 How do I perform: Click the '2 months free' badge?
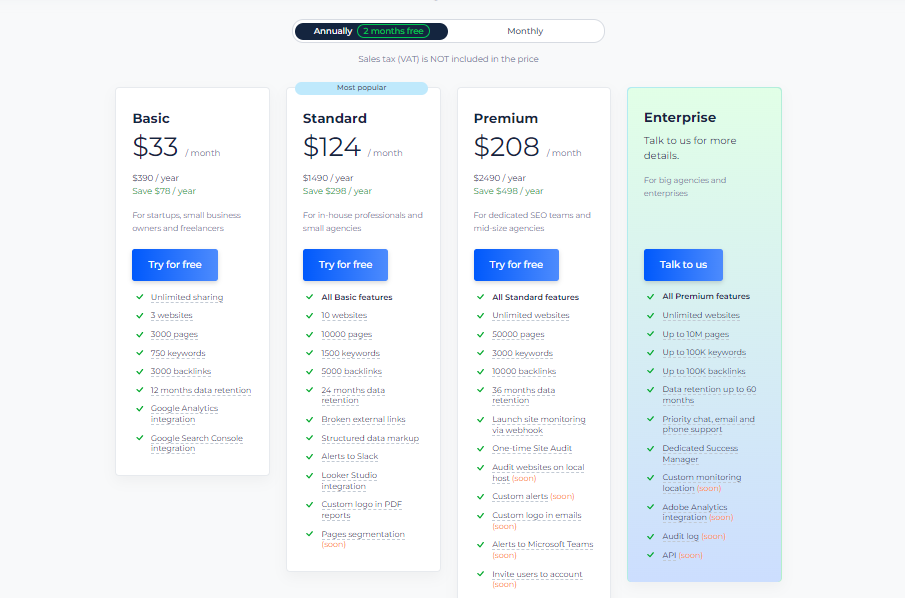click(x=393, y=31)
